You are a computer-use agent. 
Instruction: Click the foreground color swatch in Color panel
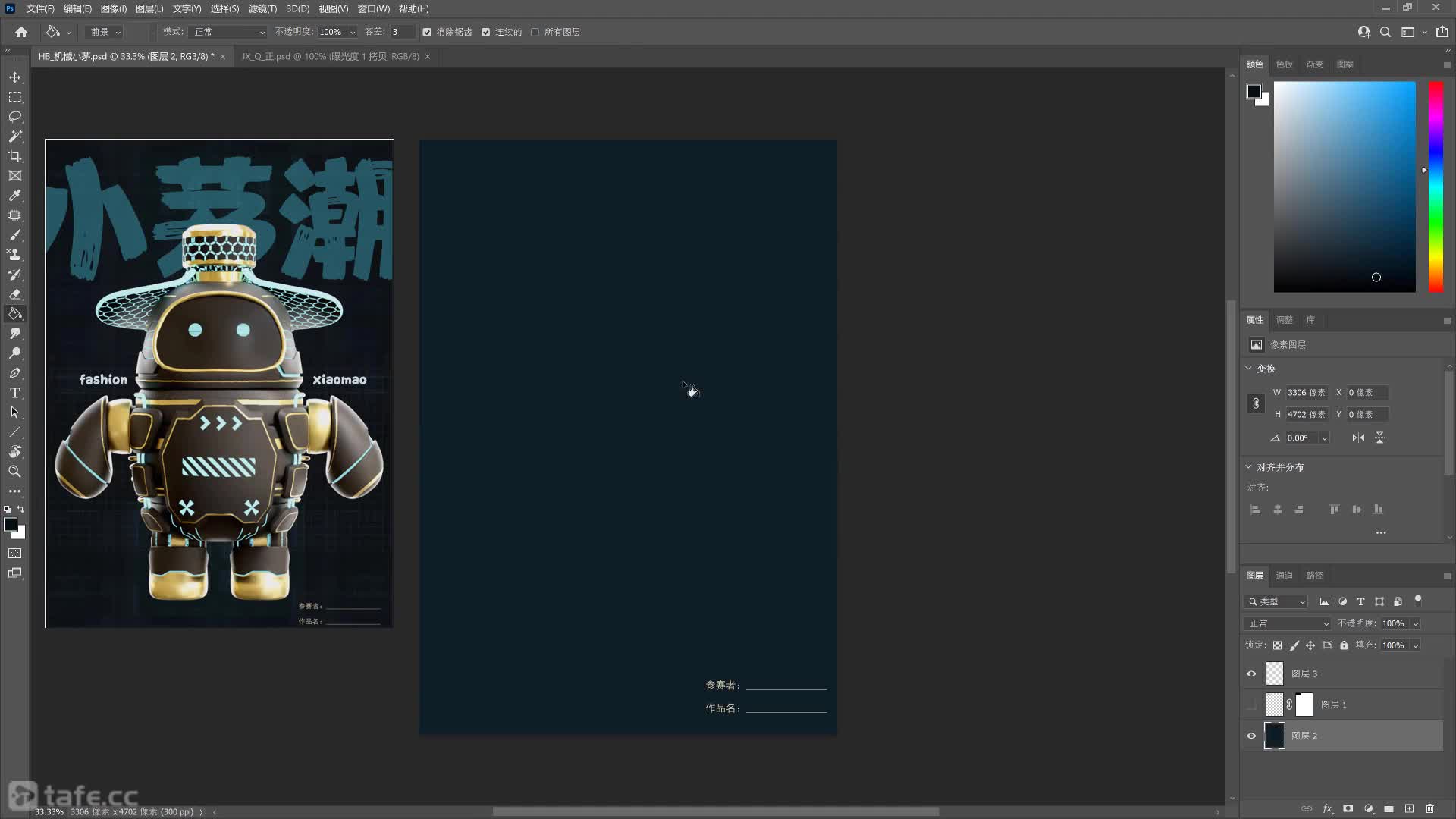1254,91
